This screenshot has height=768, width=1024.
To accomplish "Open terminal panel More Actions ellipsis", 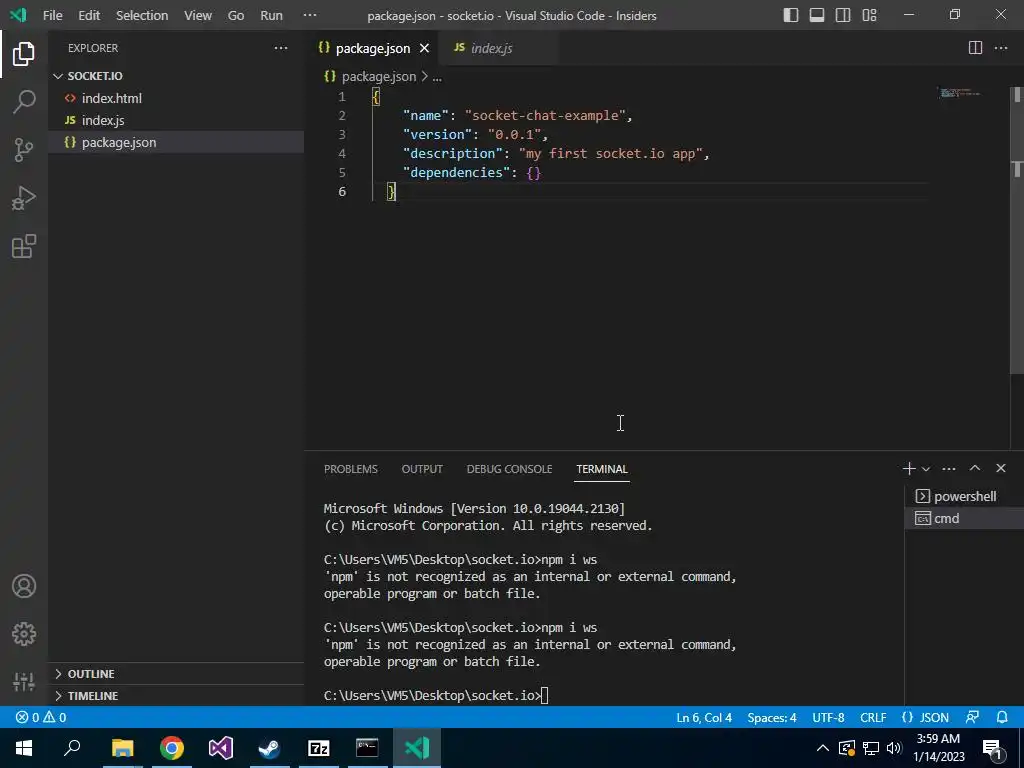I will pyautogui.click(x=949, y=468).
